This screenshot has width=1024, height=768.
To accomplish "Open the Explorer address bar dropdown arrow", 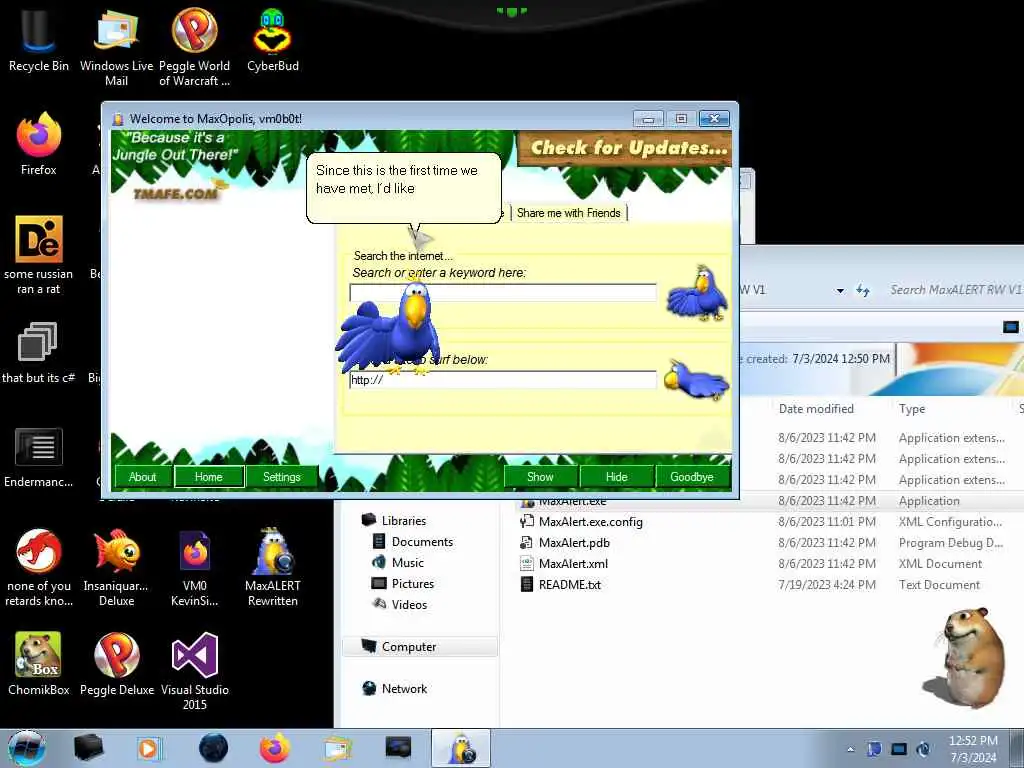I will tap(840, 291).
